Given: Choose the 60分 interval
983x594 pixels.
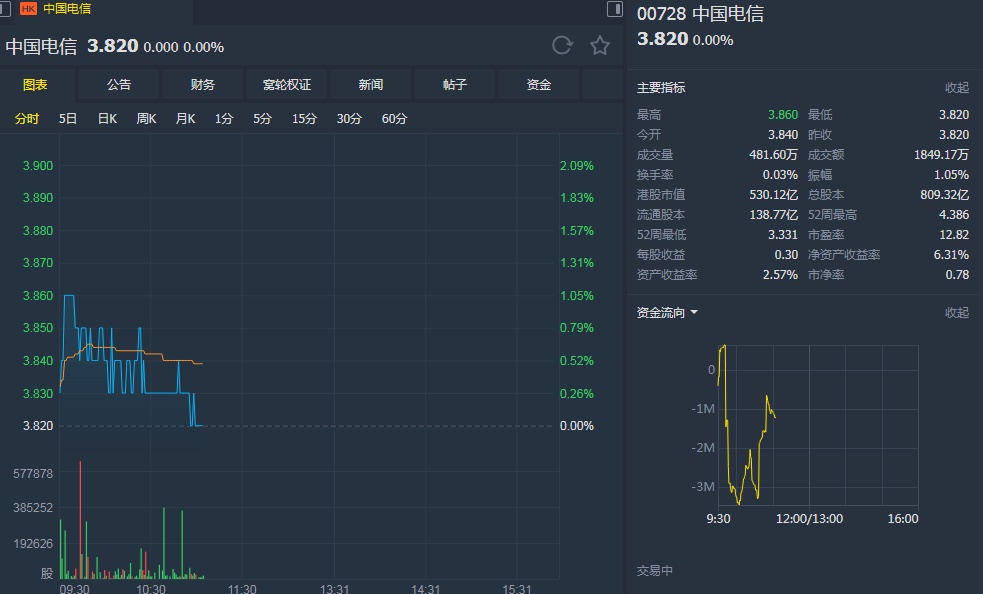Looking at the screenshot, I should tap(394, 119).
